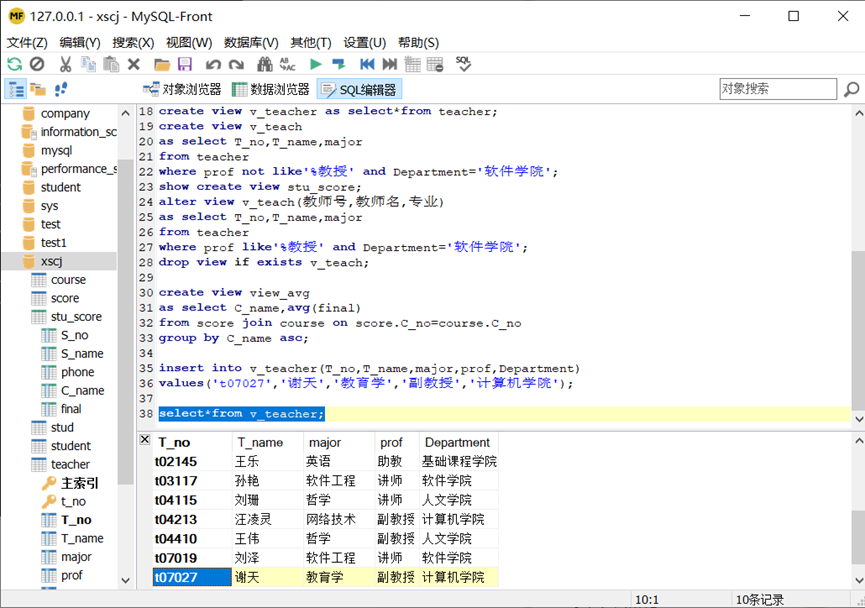The image size is (865, 608).
Task: Run the SQL with the green play icon
Action: [313, 63]
